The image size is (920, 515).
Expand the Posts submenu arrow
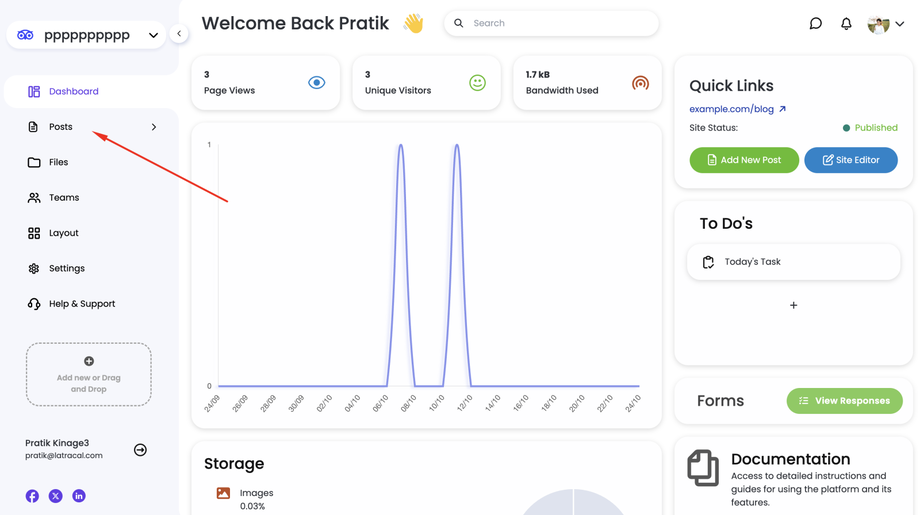[154, 127]
